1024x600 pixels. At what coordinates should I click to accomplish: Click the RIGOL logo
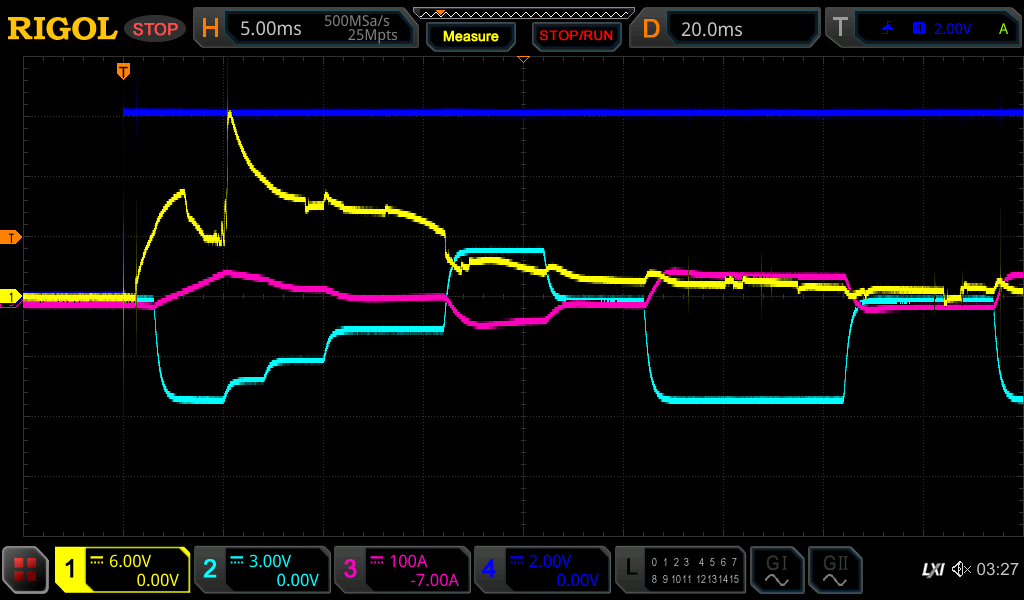(62, 29)
